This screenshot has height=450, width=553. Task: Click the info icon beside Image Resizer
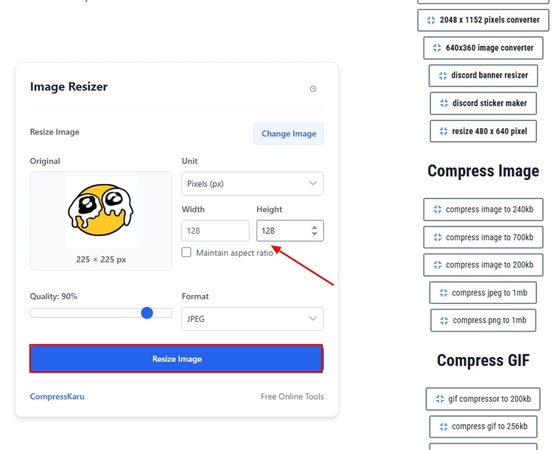[x=313, y=89]
